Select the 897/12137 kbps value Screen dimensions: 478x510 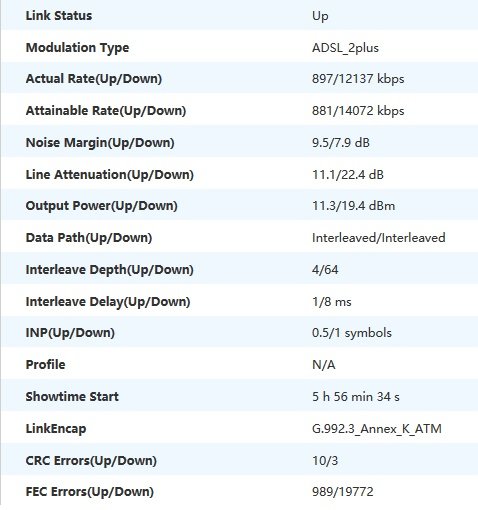[x=358, y=79]
